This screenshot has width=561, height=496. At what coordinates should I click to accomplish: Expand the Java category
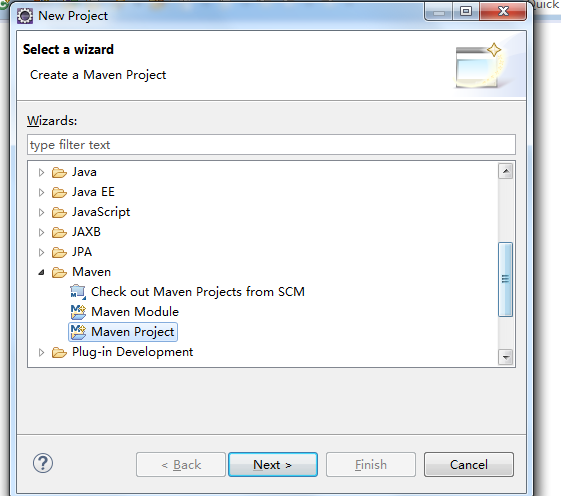tap(41, 172)
